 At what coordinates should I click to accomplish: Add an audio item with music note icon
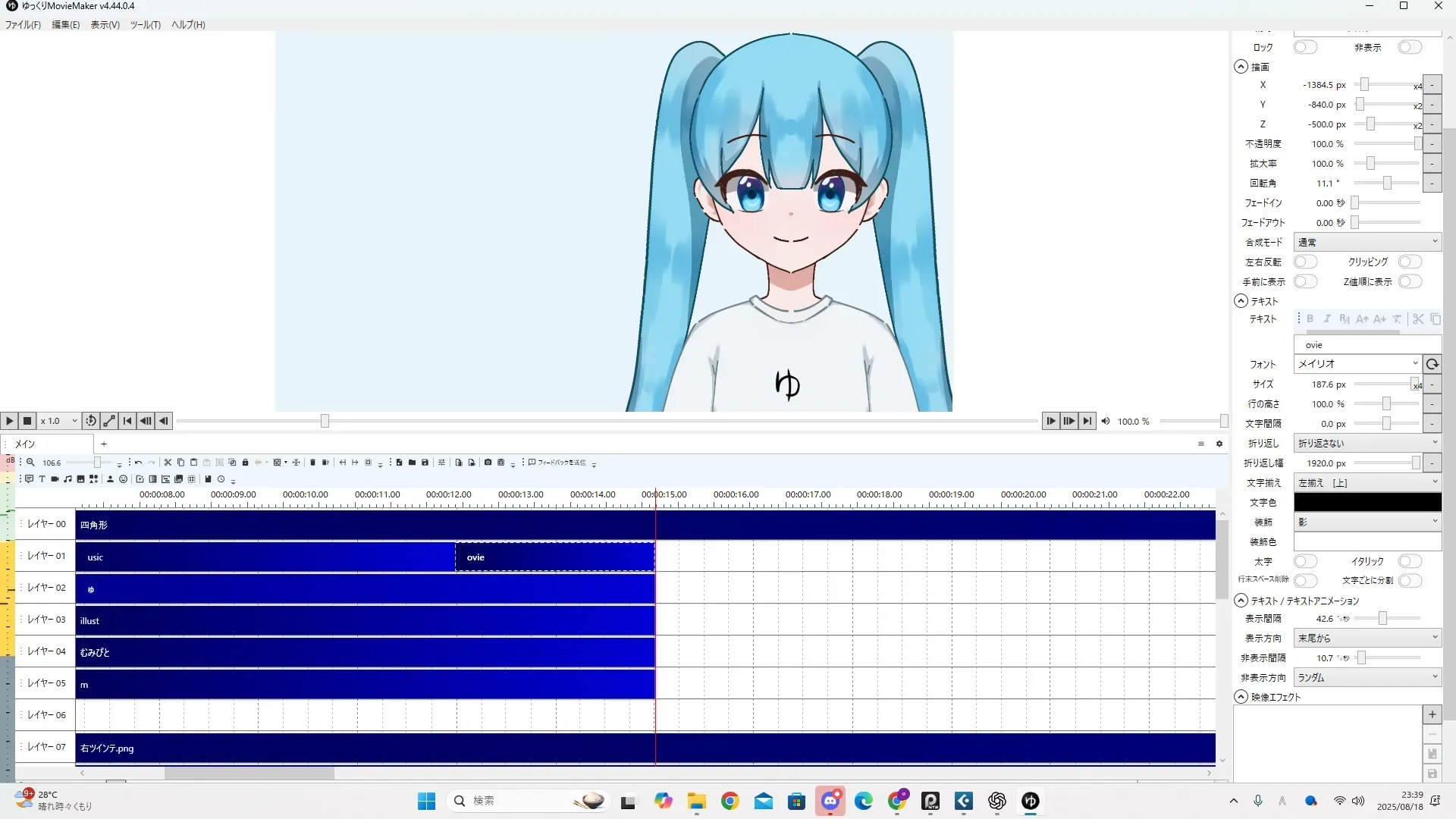[x=67, y=479]
